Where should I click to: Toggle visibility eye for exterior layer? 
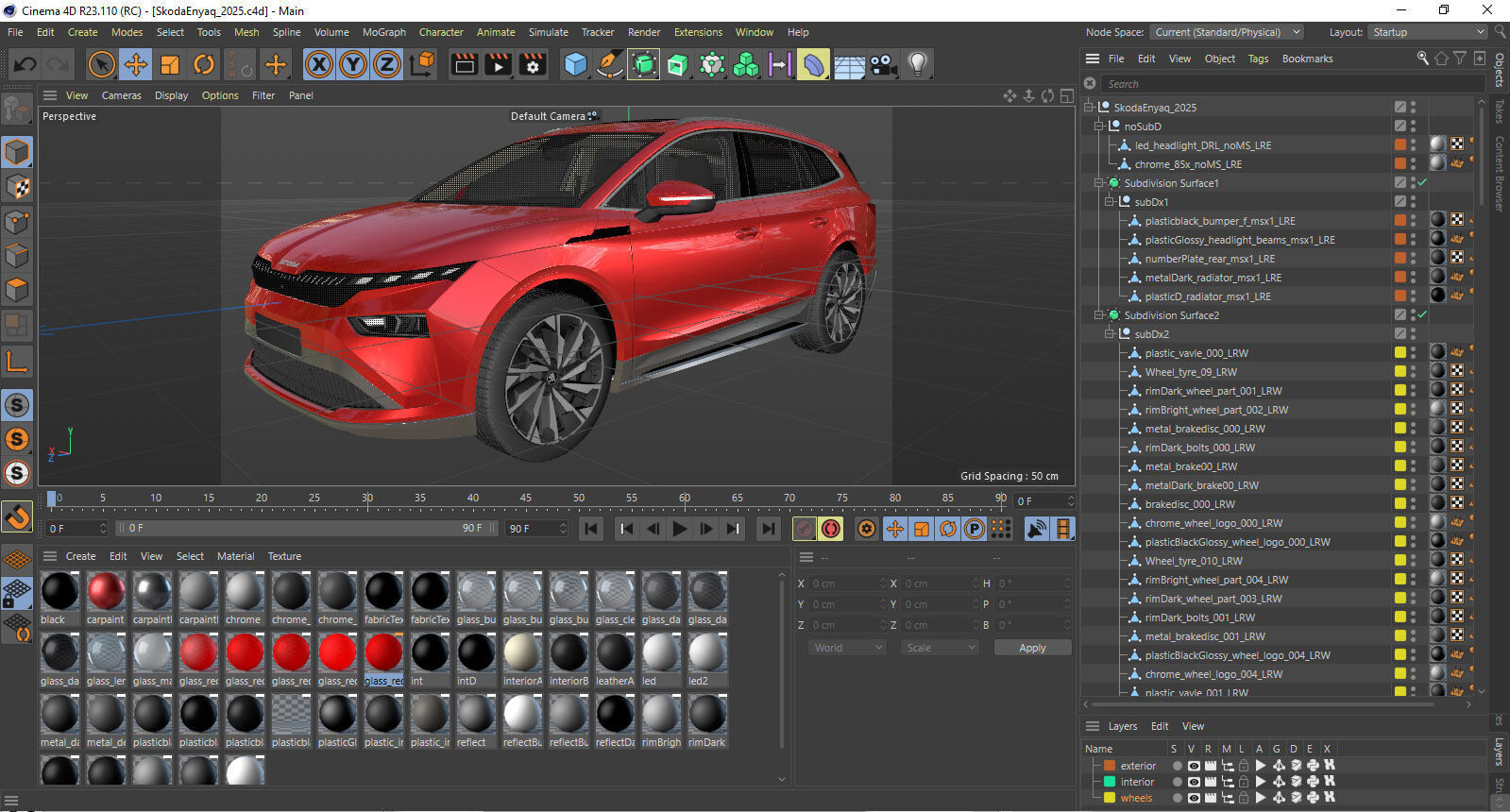1194,766
